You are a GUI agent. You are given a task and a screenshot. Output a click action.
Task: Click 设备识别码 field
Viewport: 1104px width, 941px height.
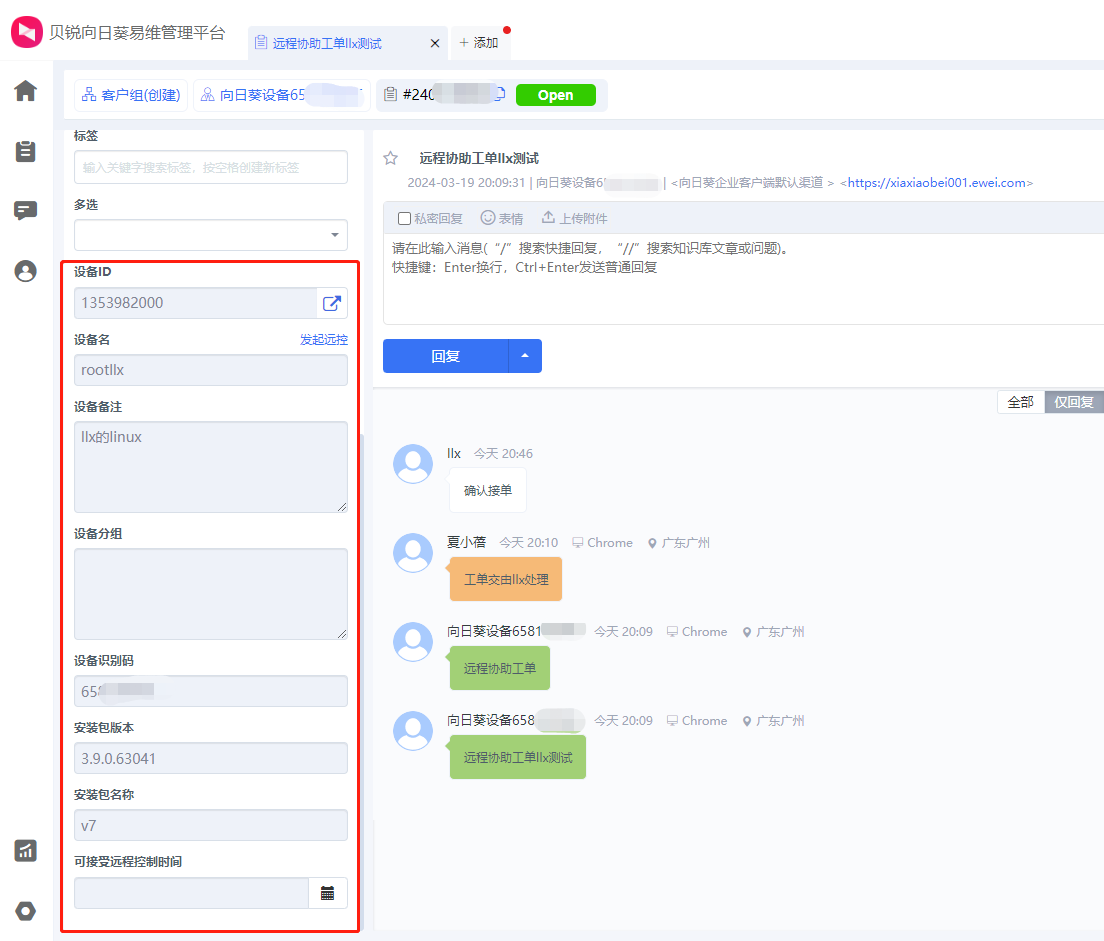click(211, 691)
